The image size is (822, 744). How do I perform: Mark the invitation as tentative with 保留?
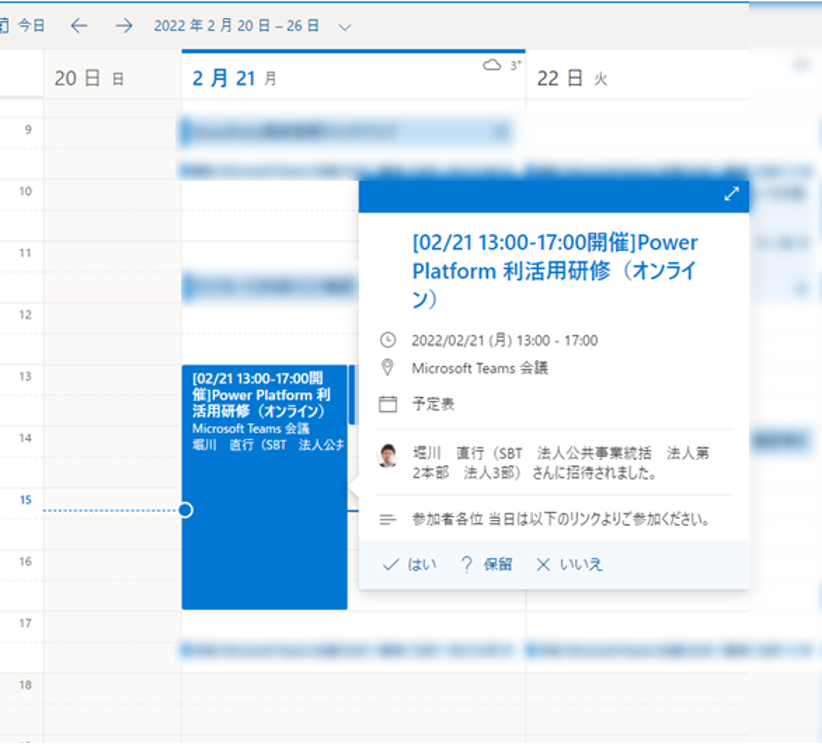click(486, 565)
